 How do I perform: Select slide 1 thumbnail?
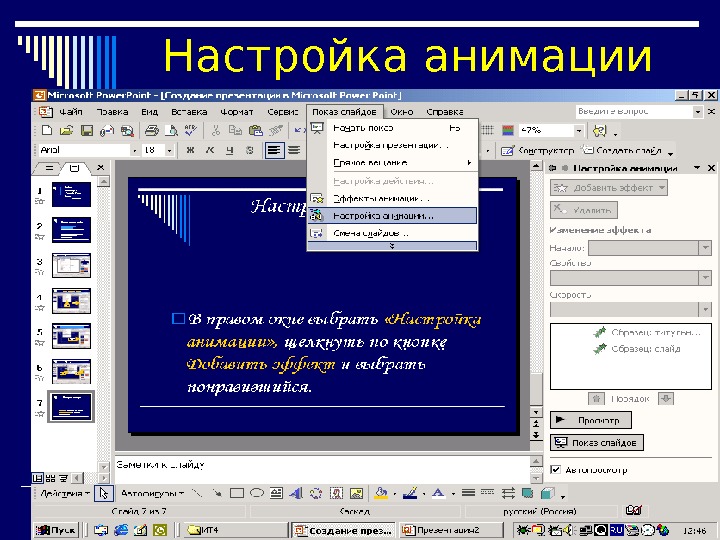click(x=71, y=195)
